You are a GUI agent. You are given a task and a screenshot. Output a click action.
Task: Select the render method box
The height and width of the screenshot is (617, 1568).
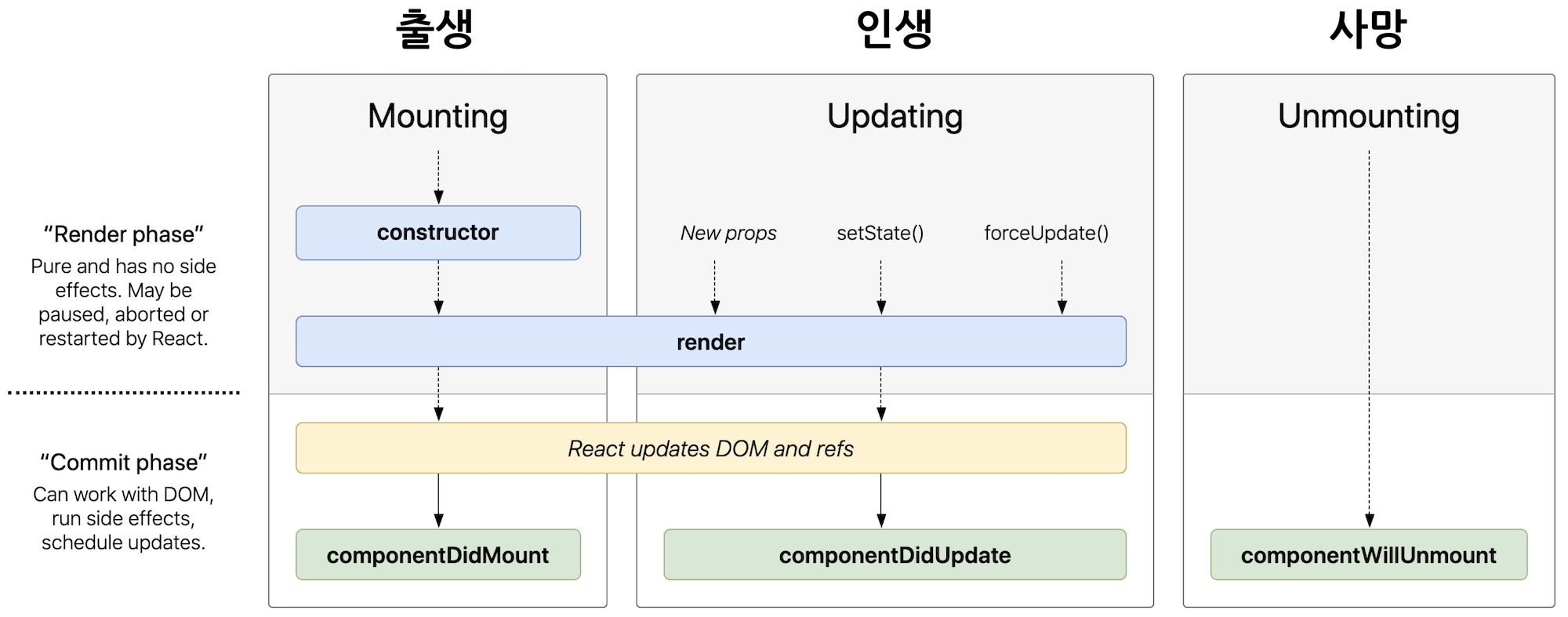pos(710,342)
